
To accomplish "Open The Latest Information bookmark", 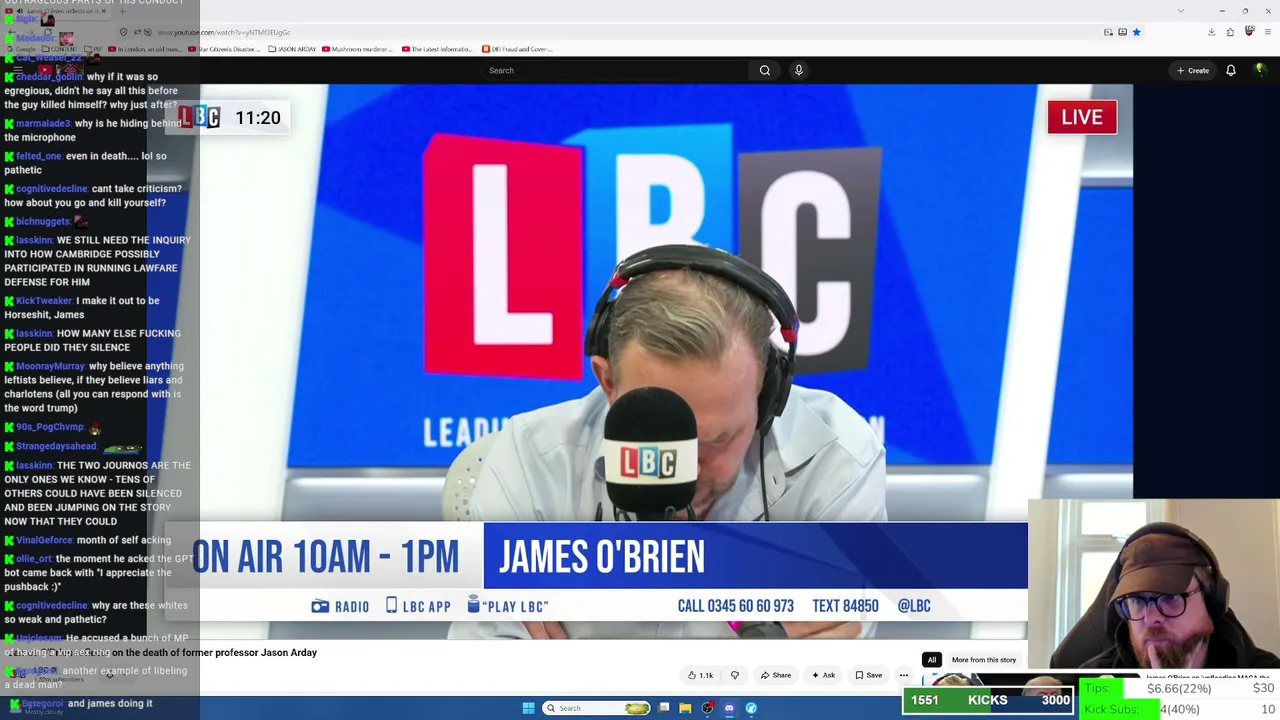I will [x=436, y=49].
